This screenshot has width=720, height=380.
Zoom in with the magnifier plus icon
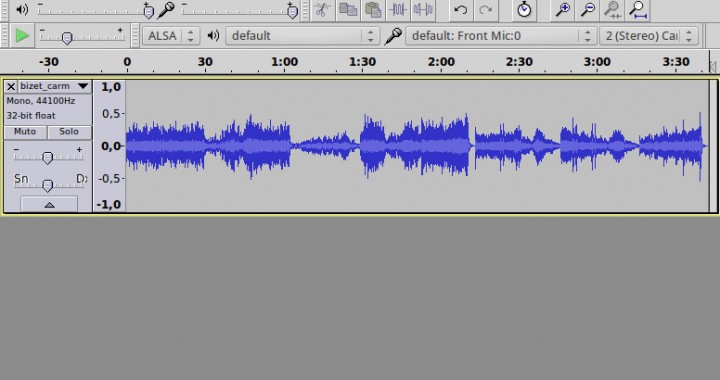563,10
